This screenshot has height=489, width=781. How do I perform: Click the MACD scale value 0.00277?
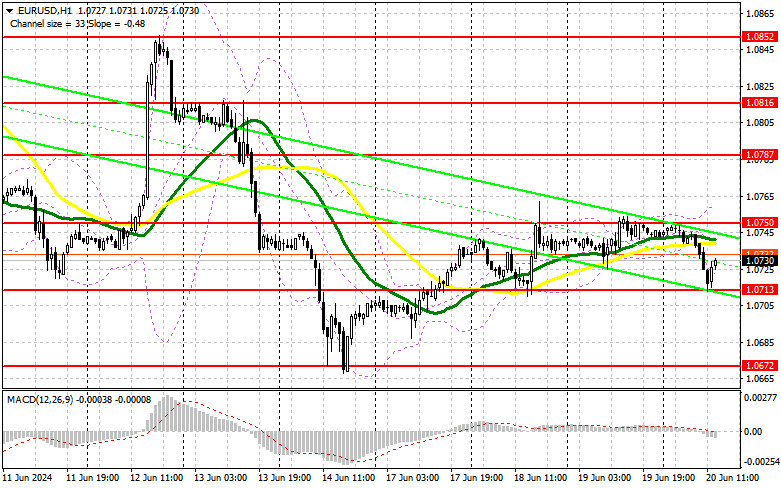click(x=760, y=397)
